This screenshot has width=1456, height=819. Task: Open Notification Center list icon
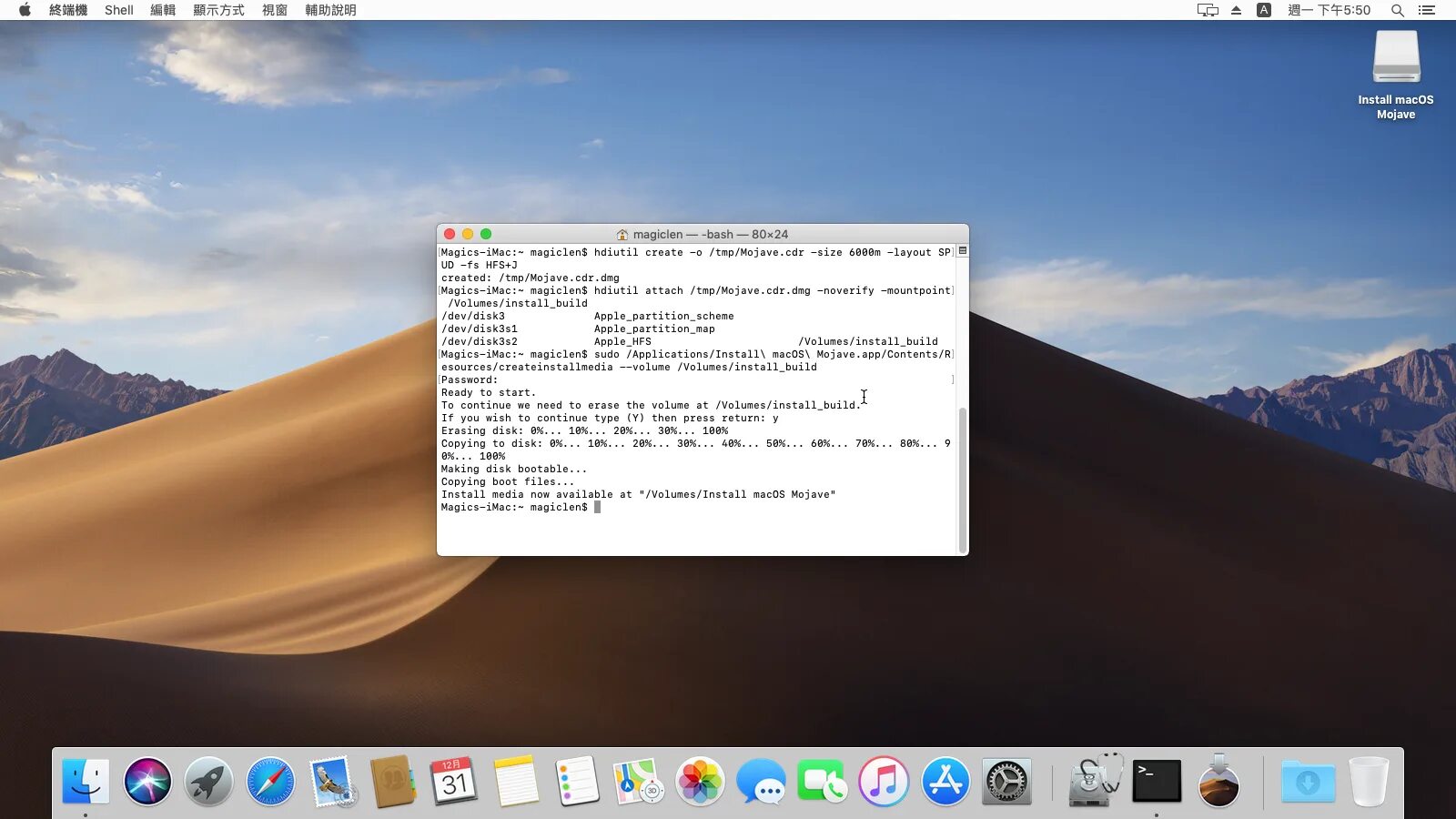(1427, 10)
